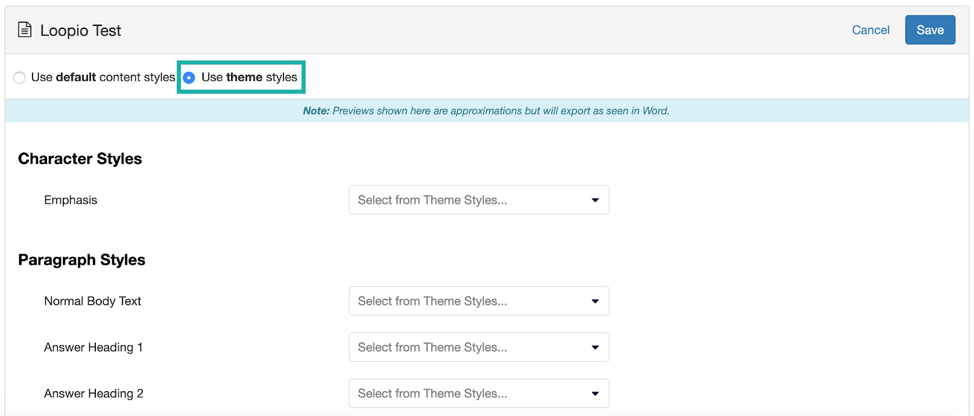Screen dimensions: 974x416
Task: Click the Normal Body Text label
Action: pyautogui.click(x=93, y=301)
